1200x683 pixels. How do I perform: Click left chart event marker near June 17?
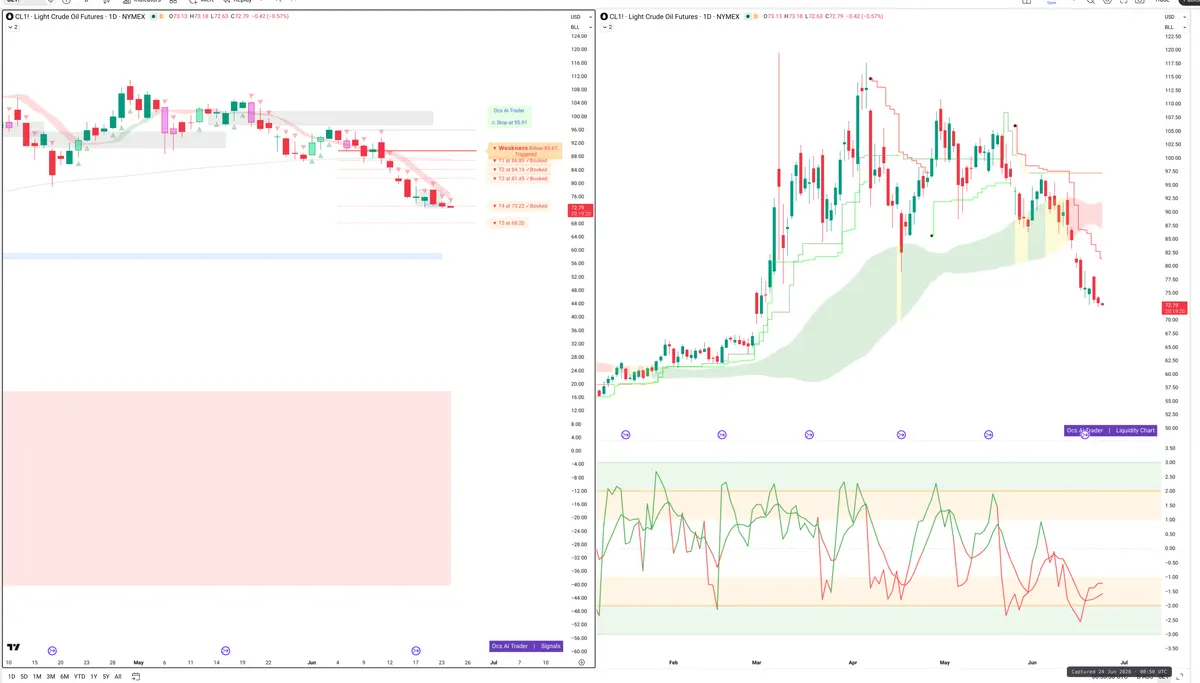(x=417, y=649)
